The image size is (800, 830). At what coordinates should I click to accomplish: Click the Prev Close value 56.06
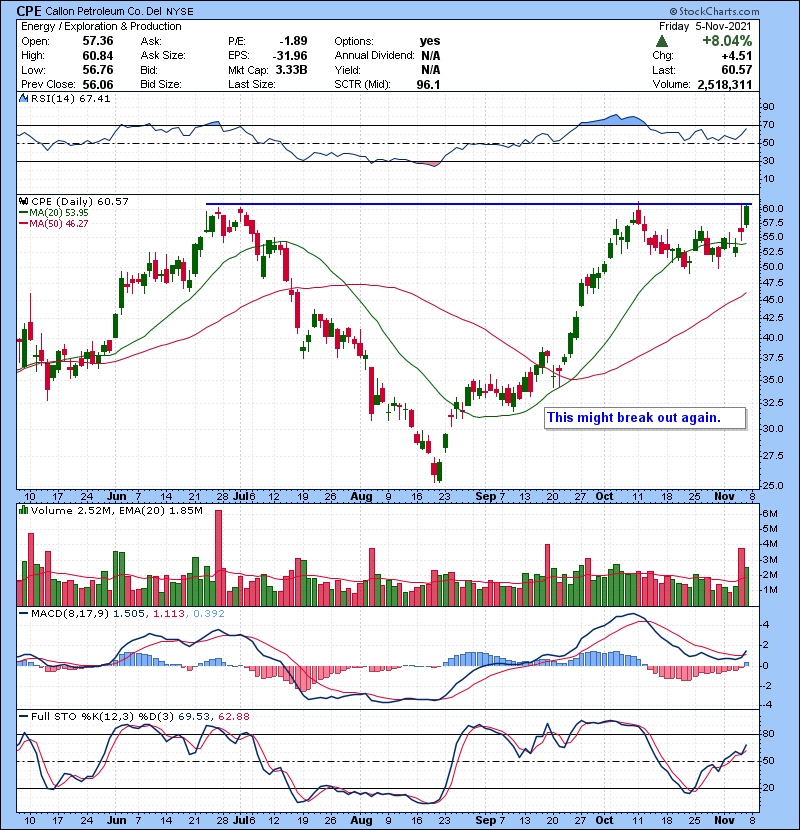click(x=98, y=85)
